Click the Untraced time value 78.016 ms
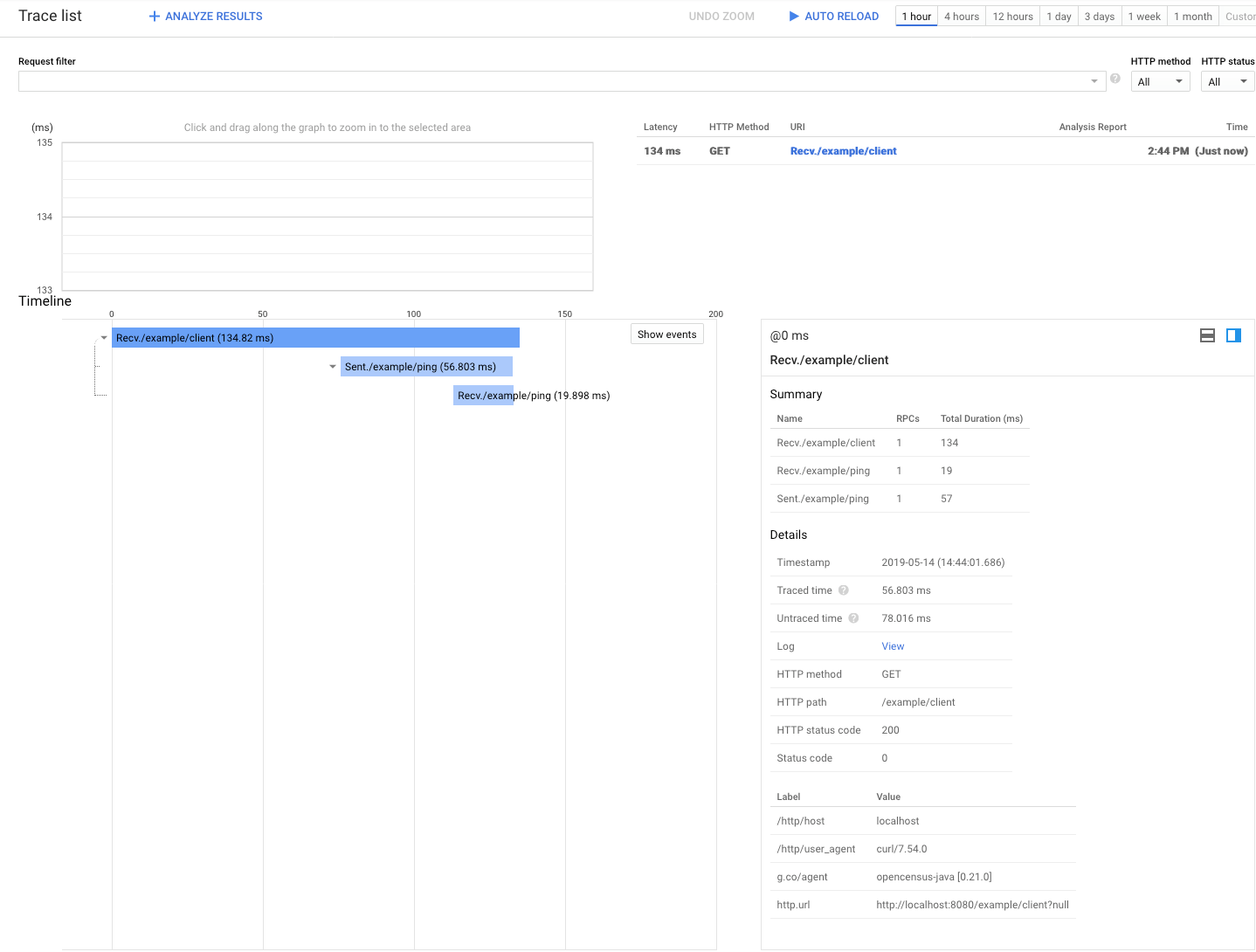The height and width of the screenshot is (952, 1256). pos(907,618)
